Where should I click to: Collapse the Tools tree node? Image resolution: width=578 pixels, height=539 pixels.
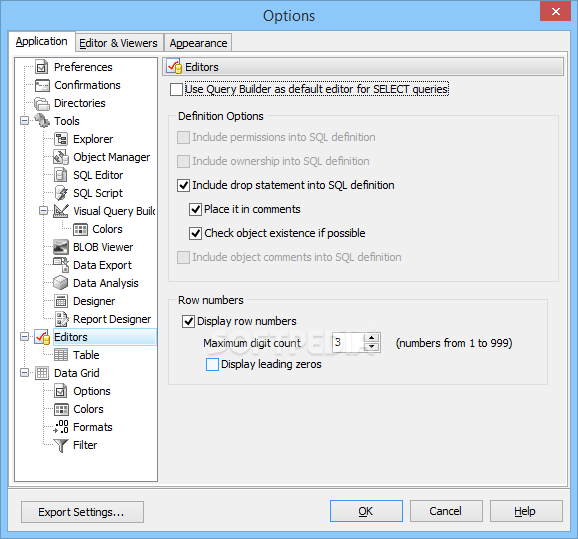[x=24, y=121]
